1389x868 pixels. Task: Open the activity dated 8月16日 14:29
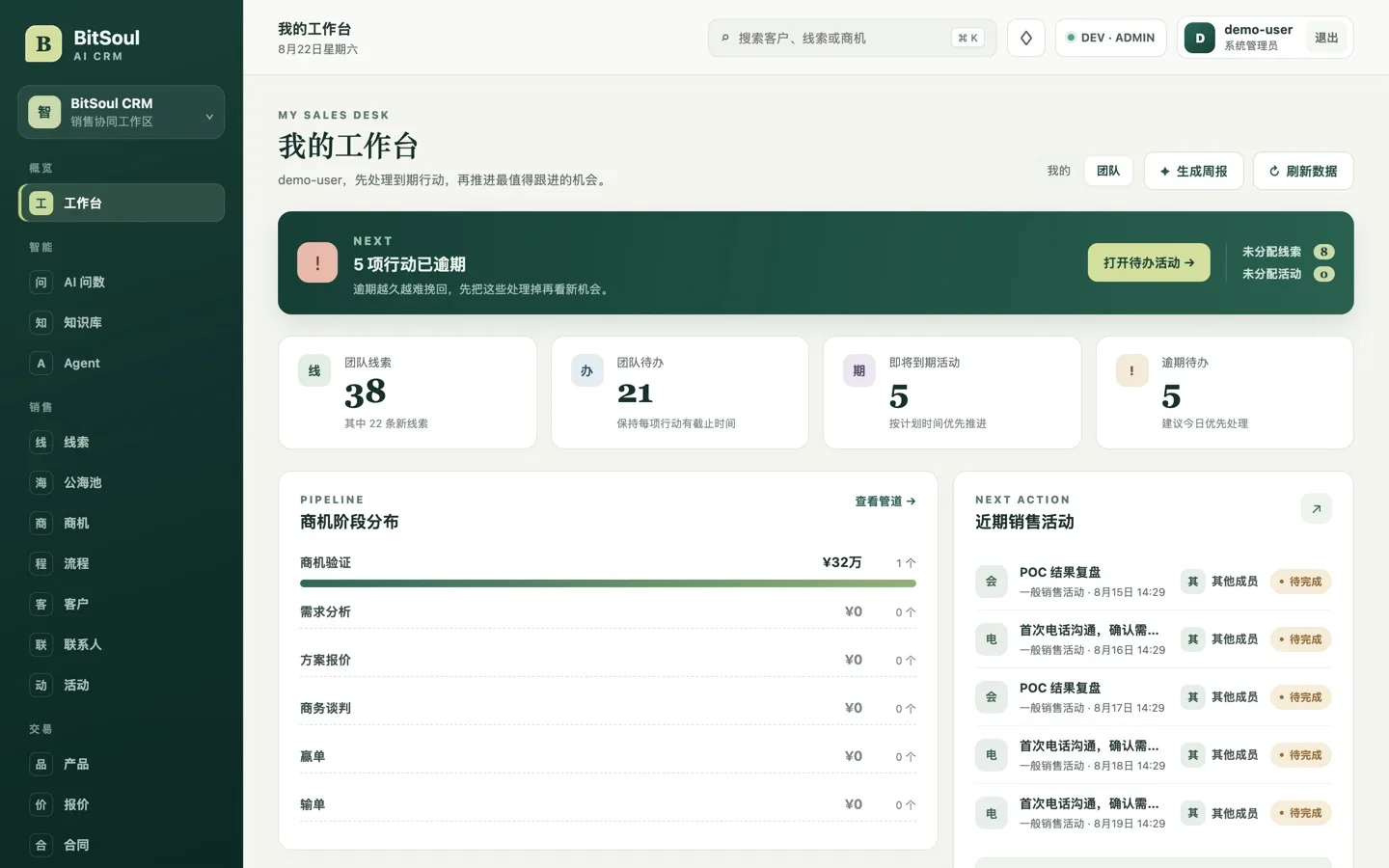click(x=1153, y=639)
